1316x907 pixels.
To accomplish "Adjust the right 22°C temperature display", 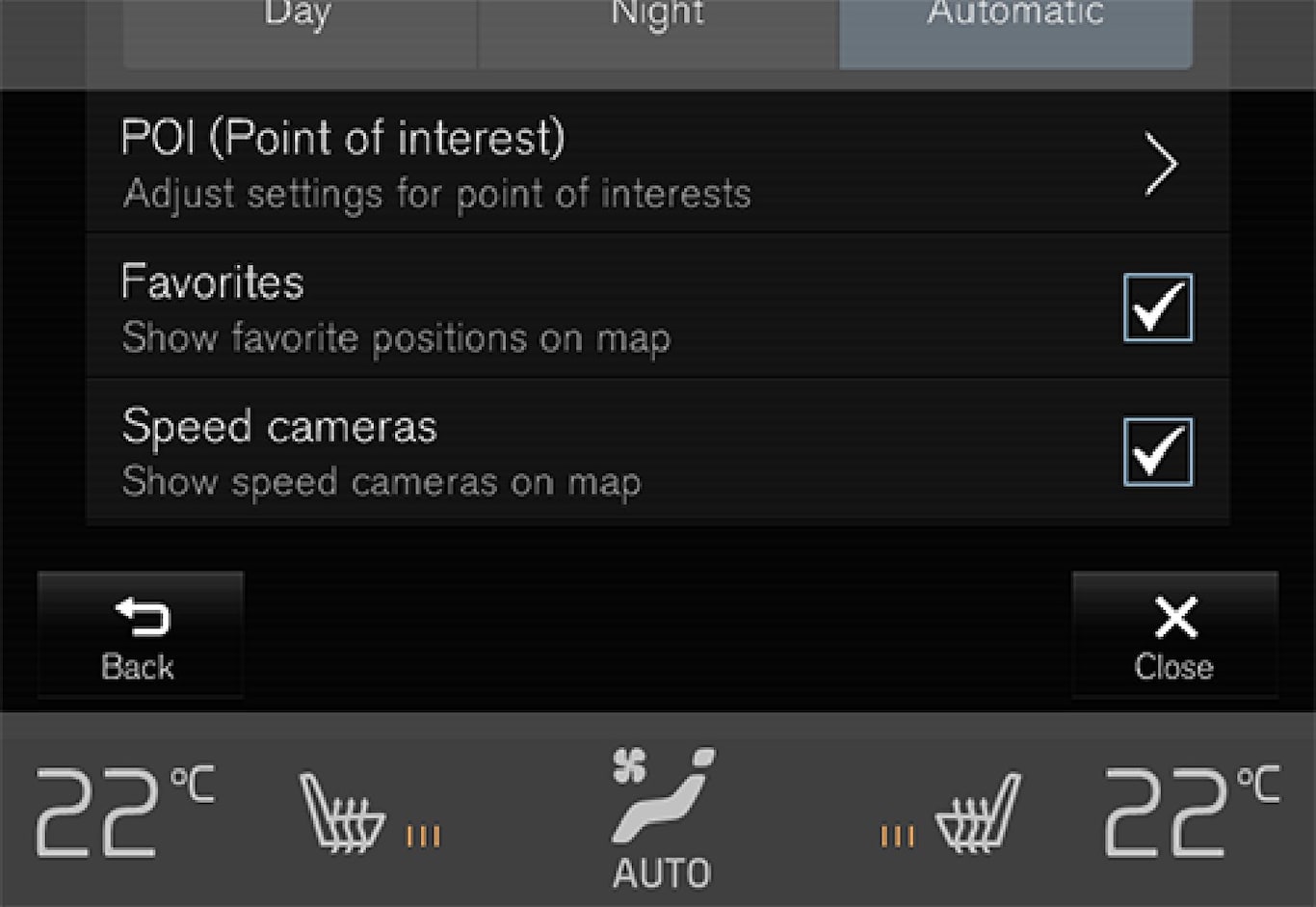I will (x=1191, y=812).
